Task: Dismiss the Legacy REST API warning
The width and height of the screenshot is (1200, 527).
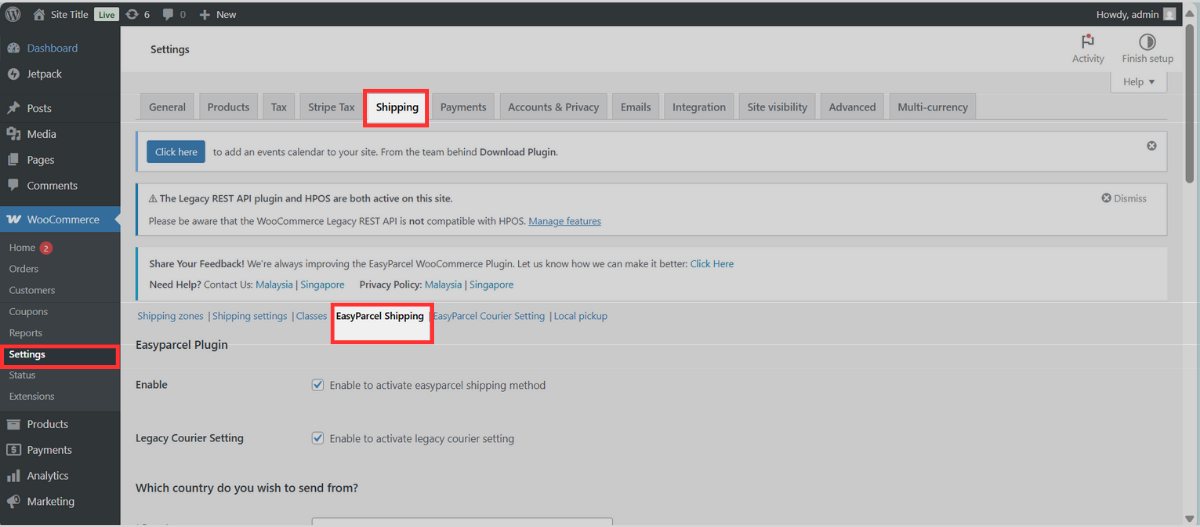Action: point(1124,198)
